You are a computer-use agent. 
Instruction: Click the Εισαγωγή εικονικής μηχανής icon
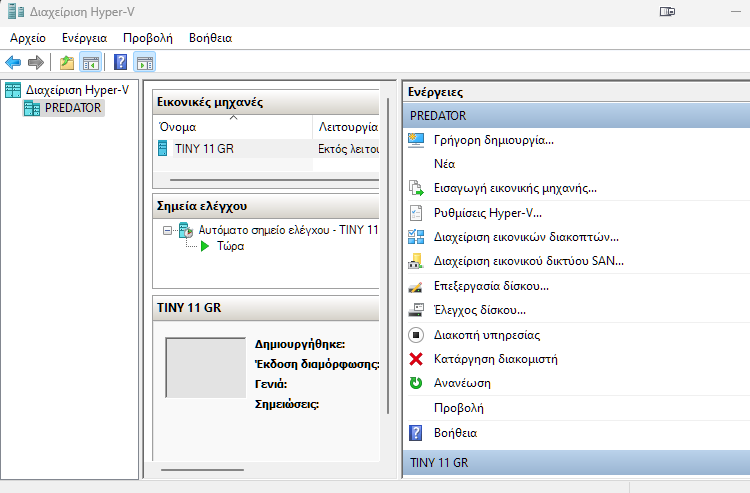(416, 188)
